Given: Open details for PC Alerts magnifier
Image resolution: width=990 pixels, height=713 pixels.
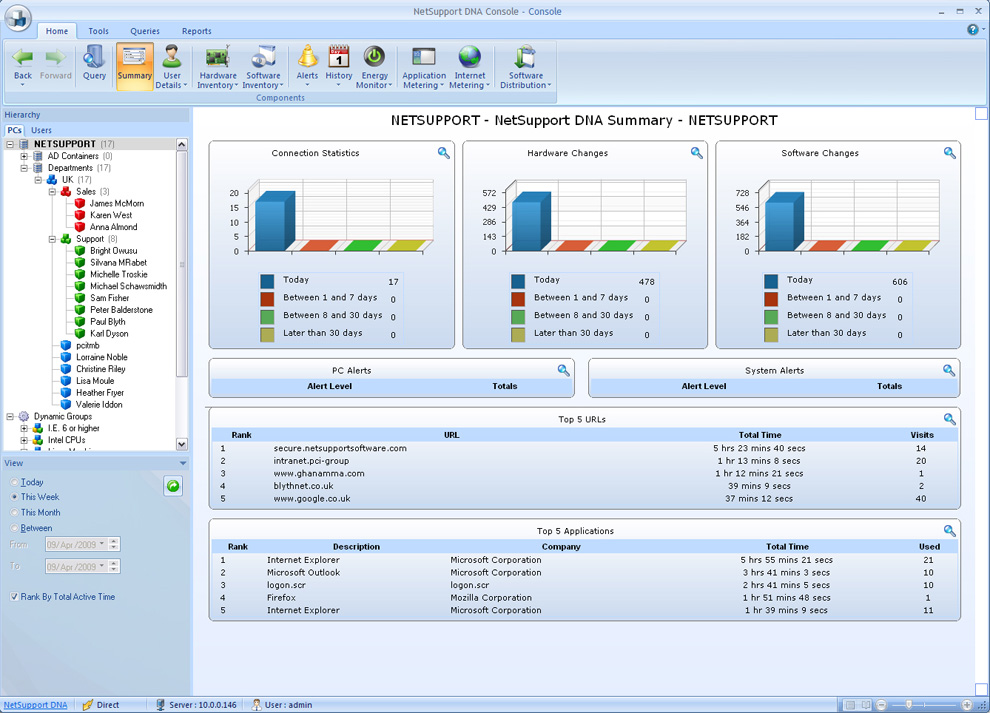Looking at the screenshot, I should click(x=564, y=371).
